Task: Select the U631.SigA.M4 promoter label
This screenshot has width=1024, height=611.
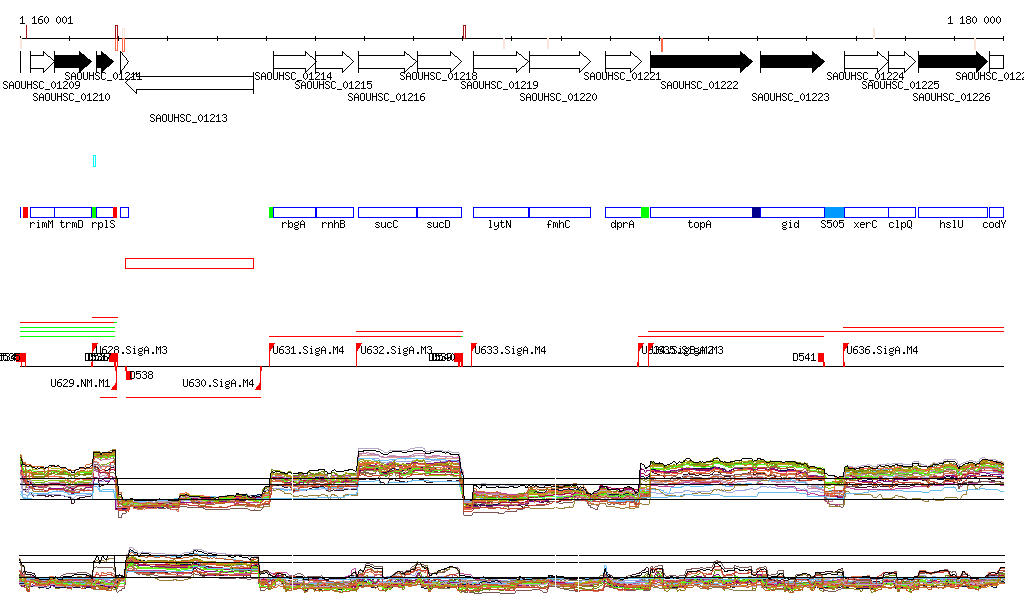Action: 308,351
